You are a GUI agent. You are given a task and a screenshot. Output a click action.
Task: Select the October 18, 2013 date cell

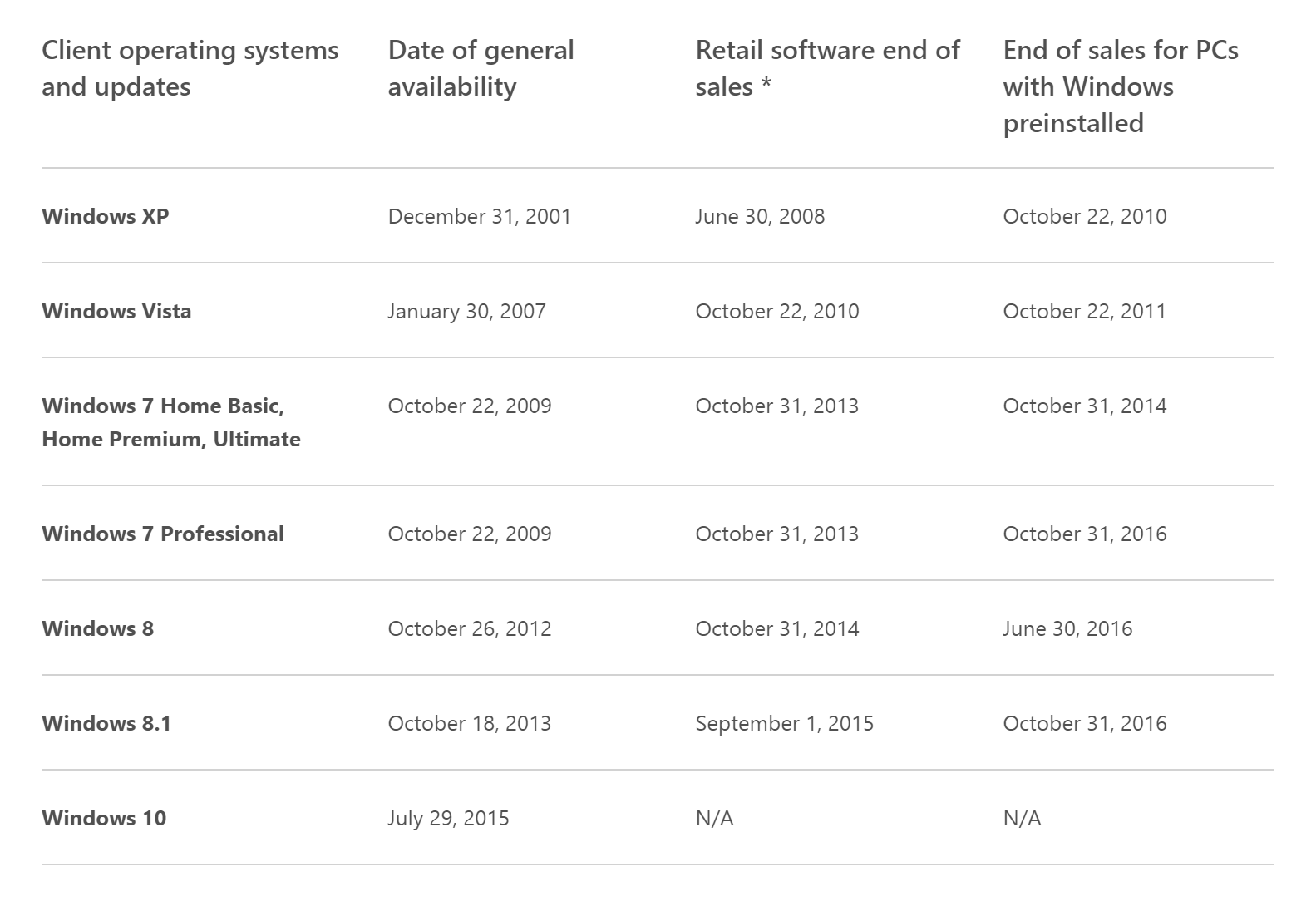pyautogui.click(x=470, y=723)
